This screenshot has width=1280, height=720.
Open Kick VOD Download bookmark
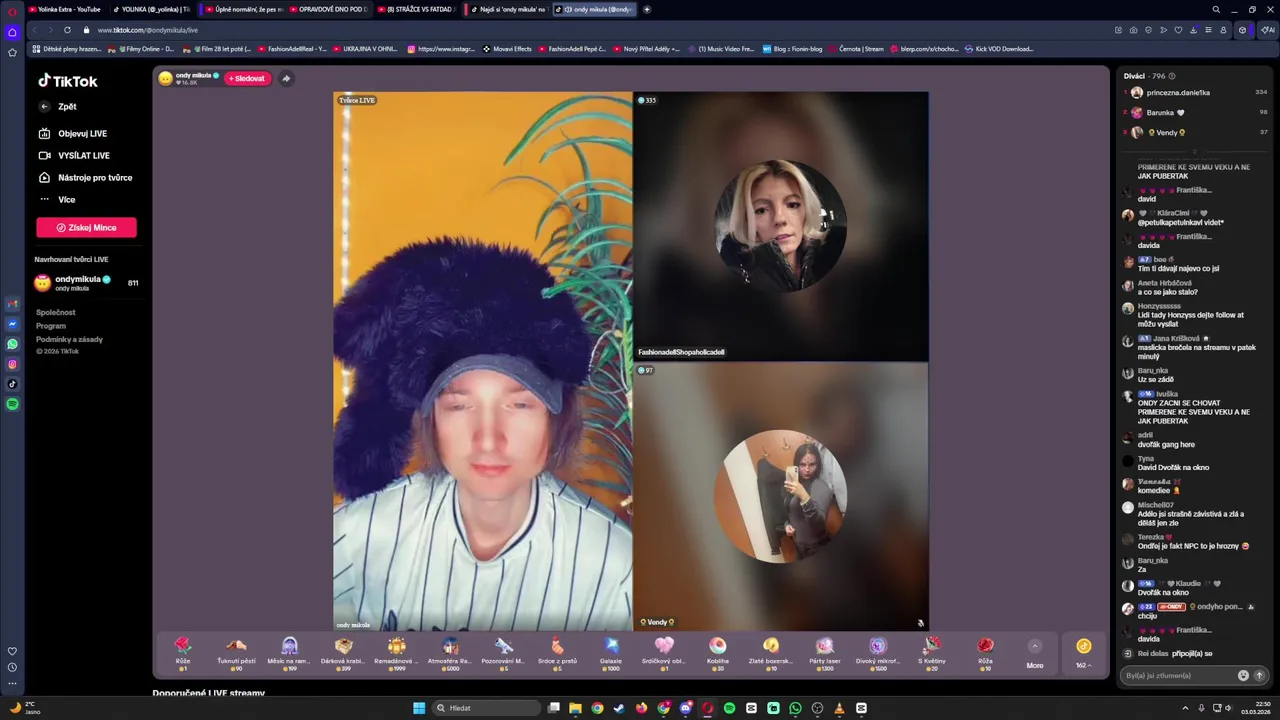pyautogui.click(x=999, y=48)
